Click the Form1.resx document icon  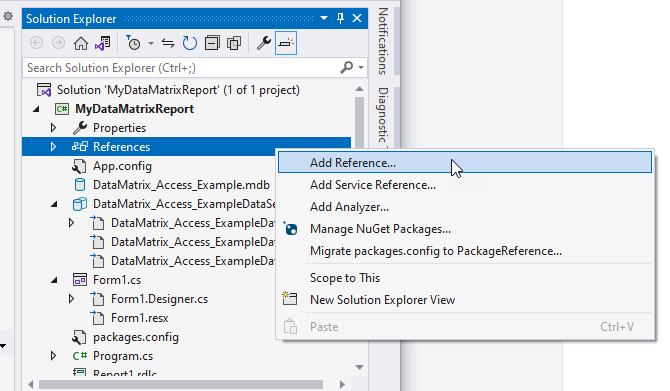pos(97,318)
